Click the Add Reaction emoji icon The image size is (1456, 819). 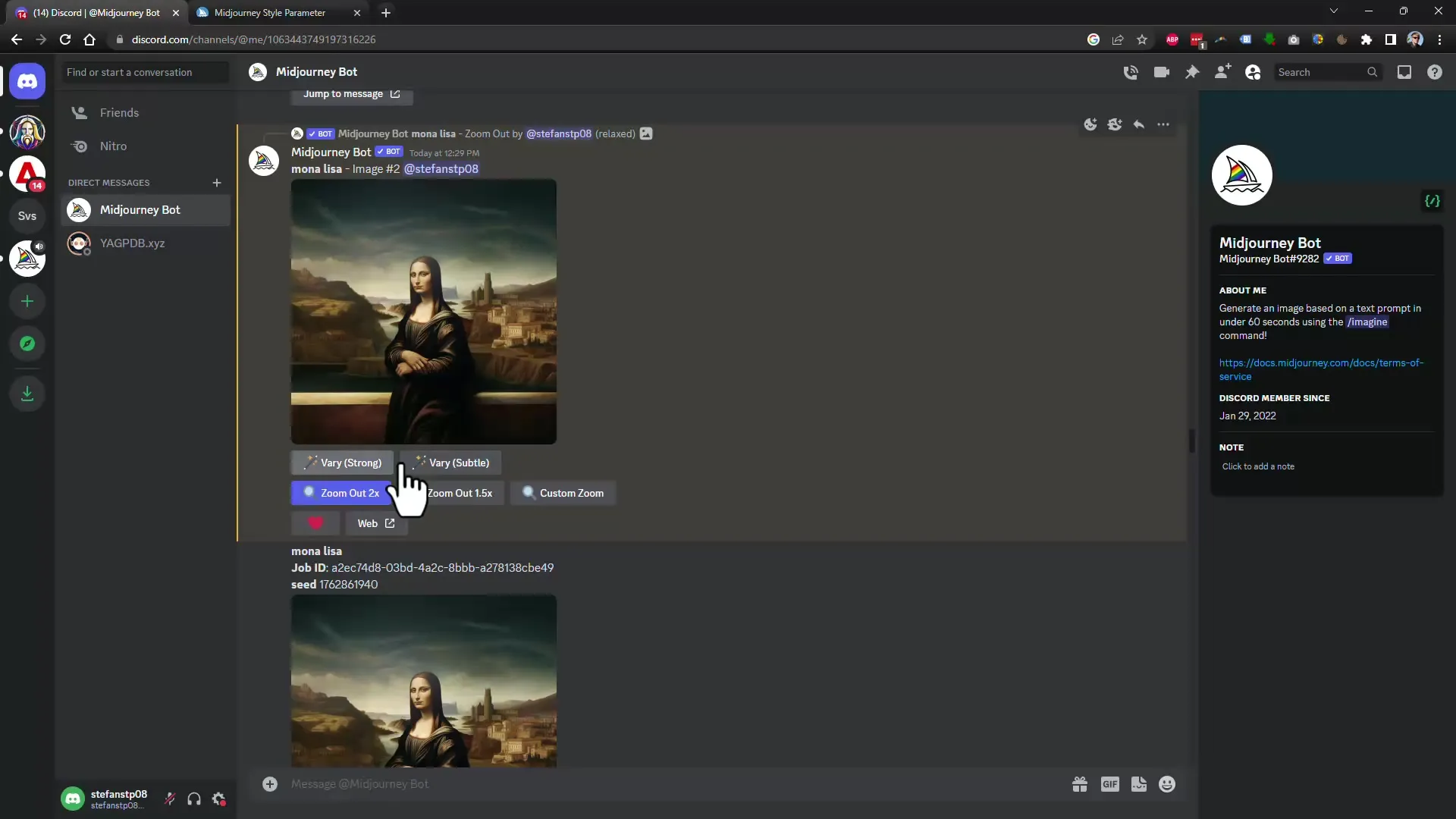pyautogui.click(x=1090, y=124)
